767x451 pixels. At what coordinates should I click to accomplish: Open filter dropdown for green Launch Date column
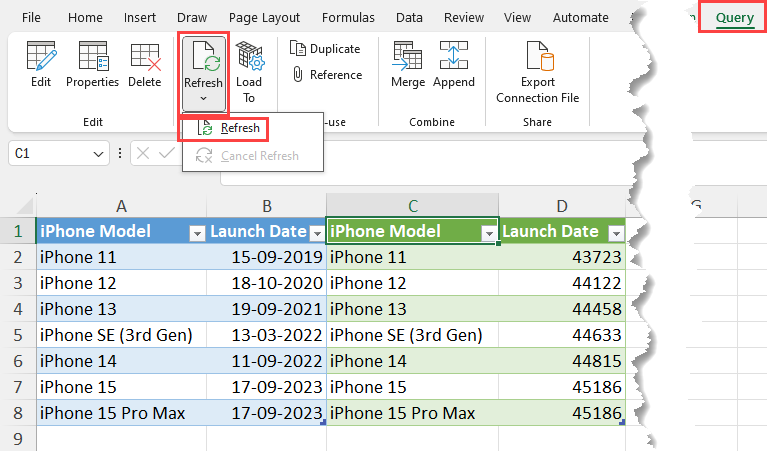(x=616, y=234)
